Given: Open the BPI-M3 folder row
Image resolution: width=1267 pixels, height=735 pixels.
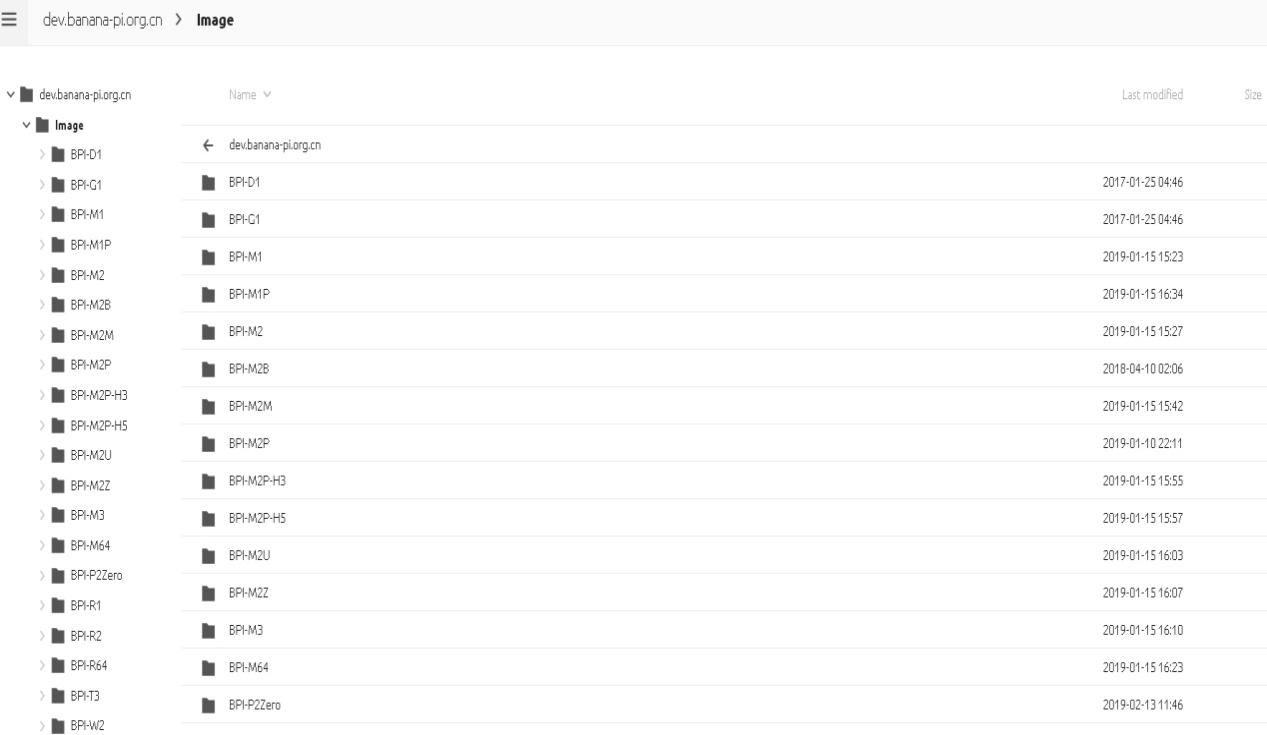Looking at the screenshot, I should [245, 631].
